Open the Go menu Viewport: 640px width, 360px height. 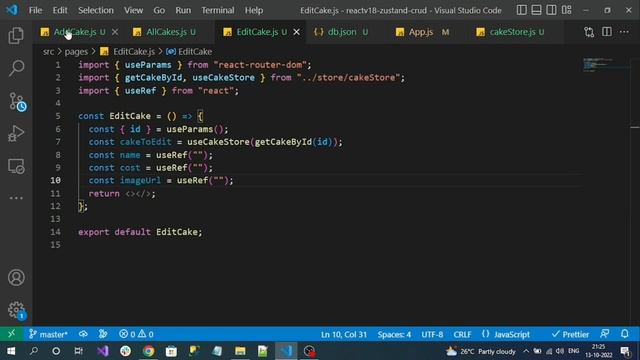159,10
